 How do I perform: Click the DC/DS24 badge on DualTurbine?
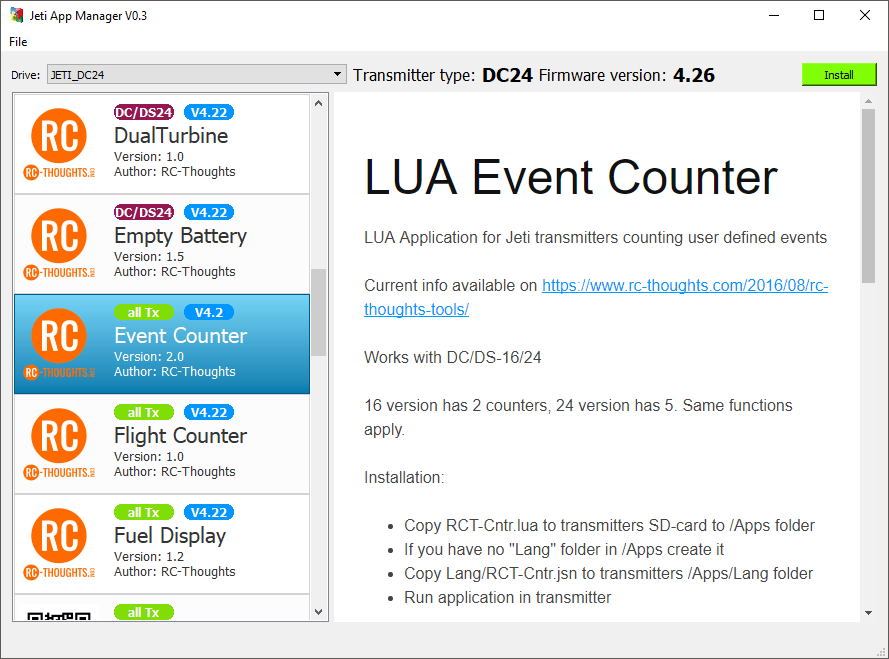click(144, 112)
